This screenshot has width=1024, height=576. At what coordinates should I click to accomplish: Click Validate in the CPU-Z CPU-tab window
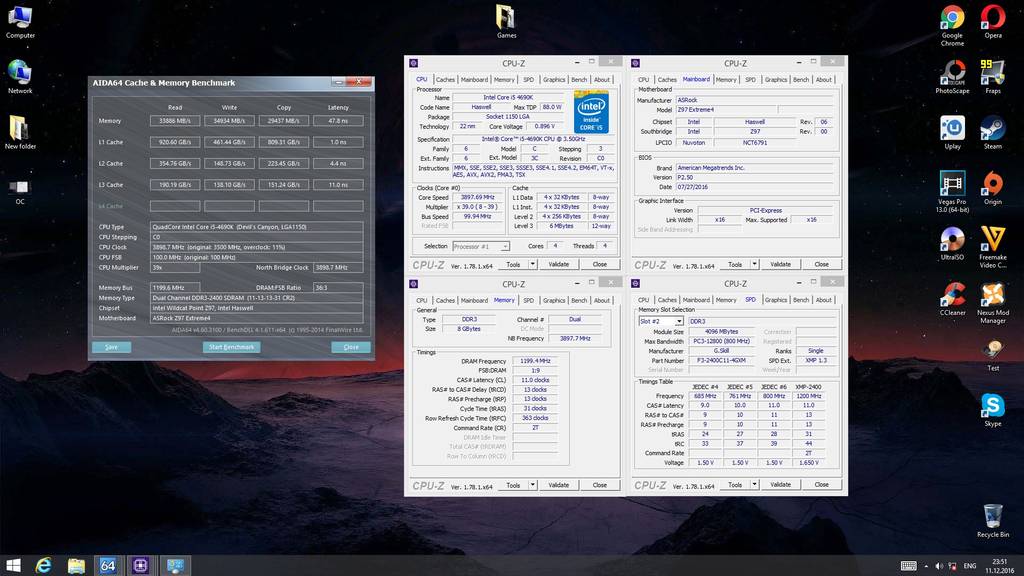coord(558,264)
